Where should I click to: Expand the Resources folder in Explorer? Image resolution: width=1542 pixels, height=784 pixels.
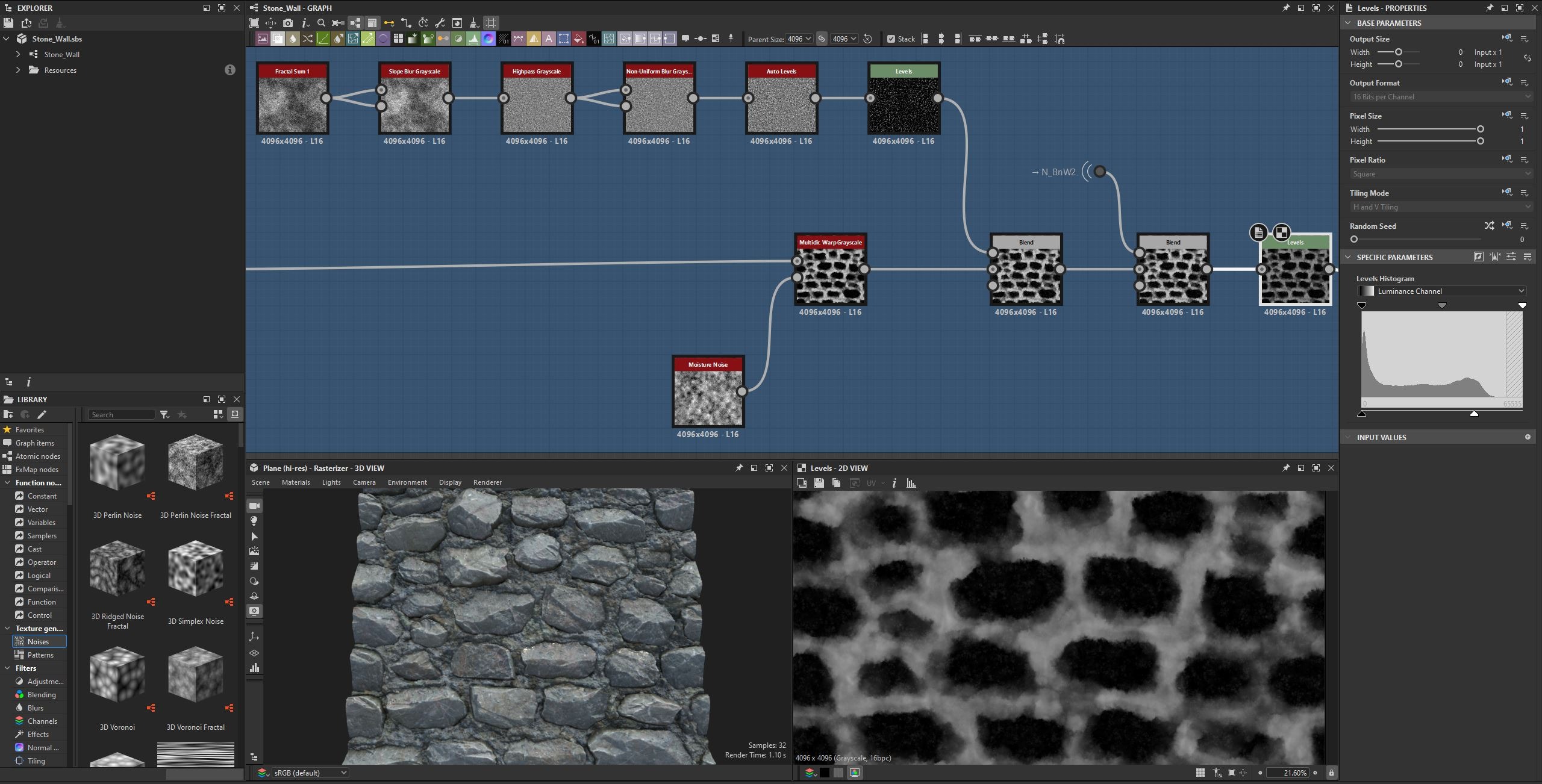[x=18, y=70]
